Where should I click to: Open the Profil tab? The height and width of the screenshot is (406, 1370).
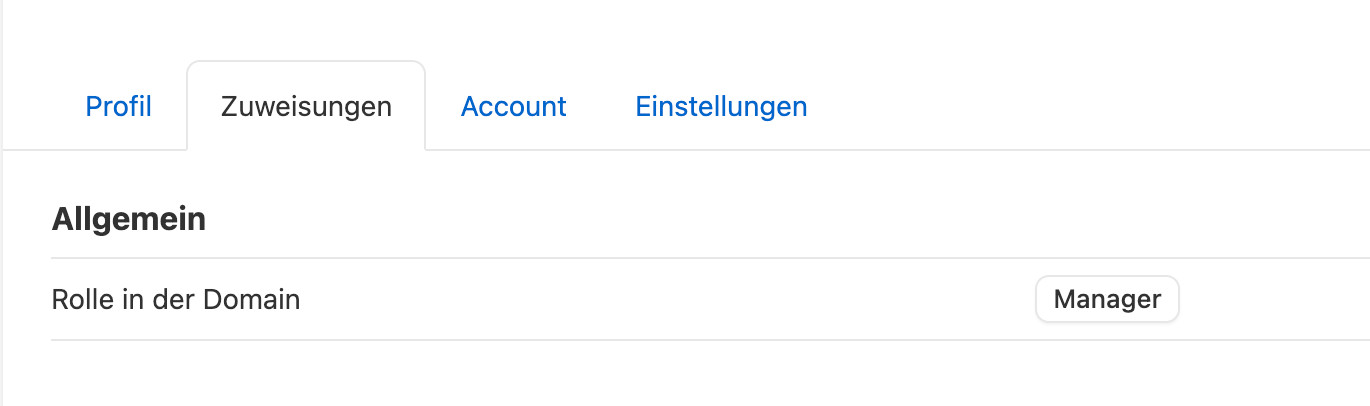point(118,106)
